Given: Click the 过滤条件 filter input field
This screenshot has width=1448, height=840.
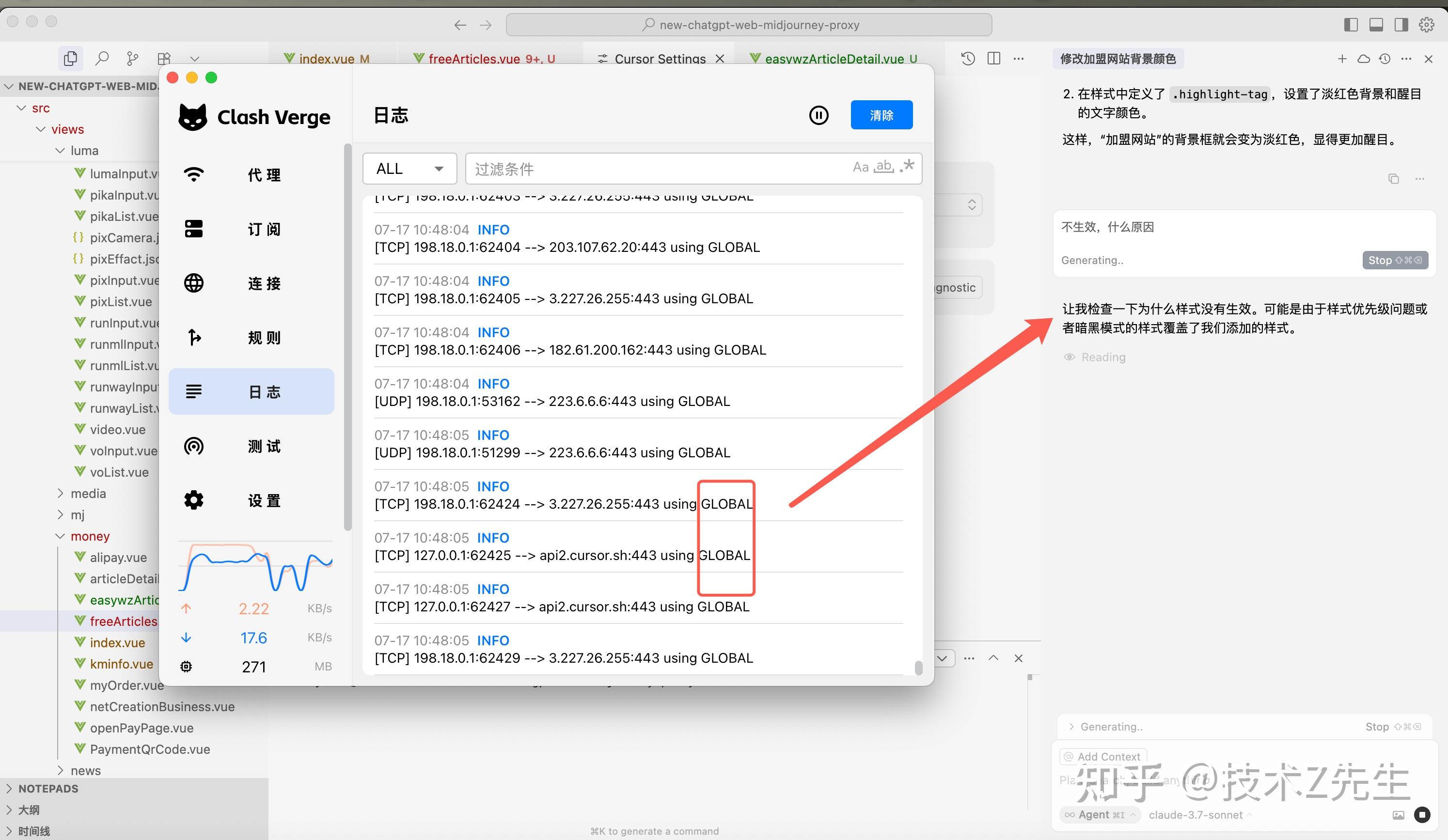Looking at the screenshot, I should (x=632, y=169).
